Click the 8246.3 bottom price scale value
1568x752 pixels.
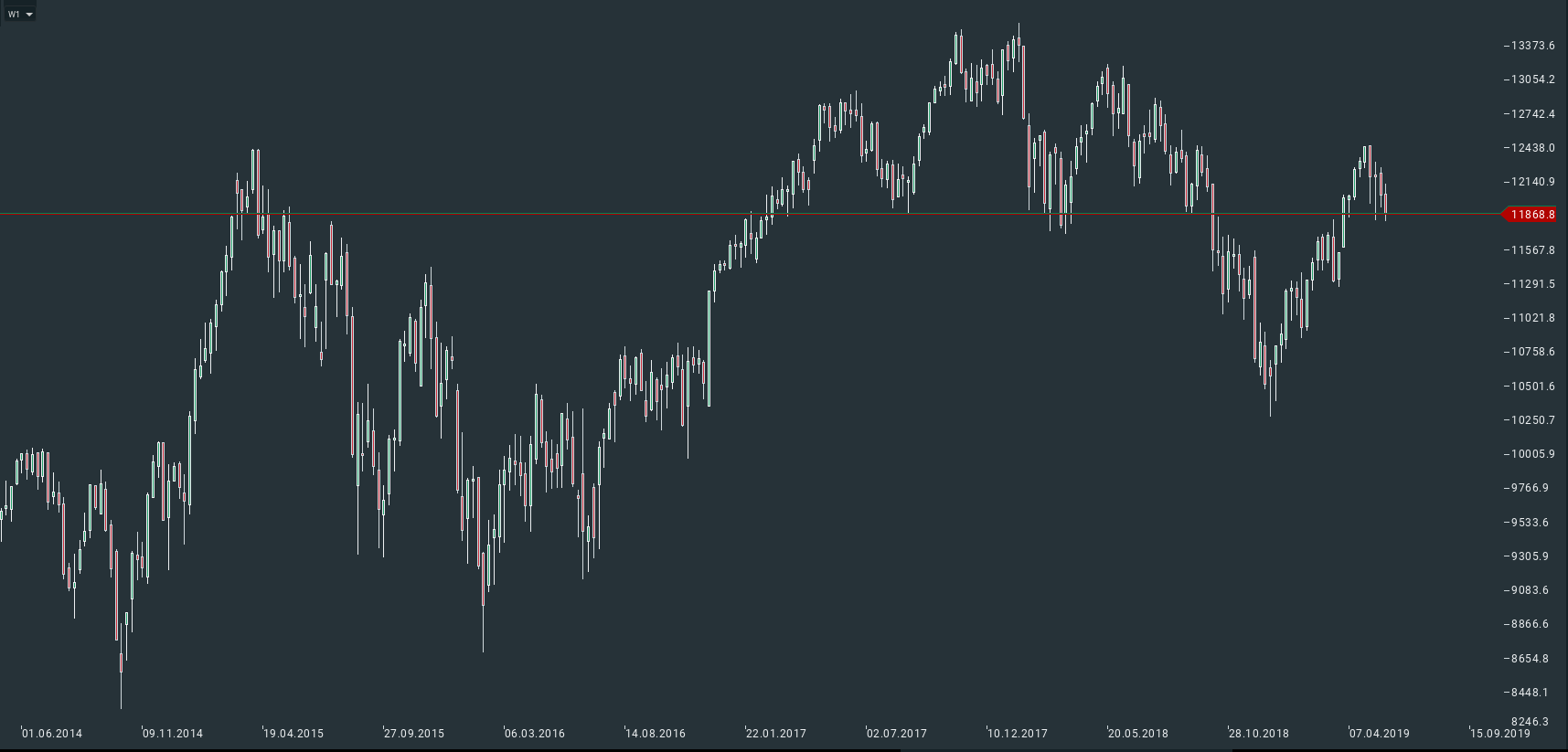(1530, 721)
